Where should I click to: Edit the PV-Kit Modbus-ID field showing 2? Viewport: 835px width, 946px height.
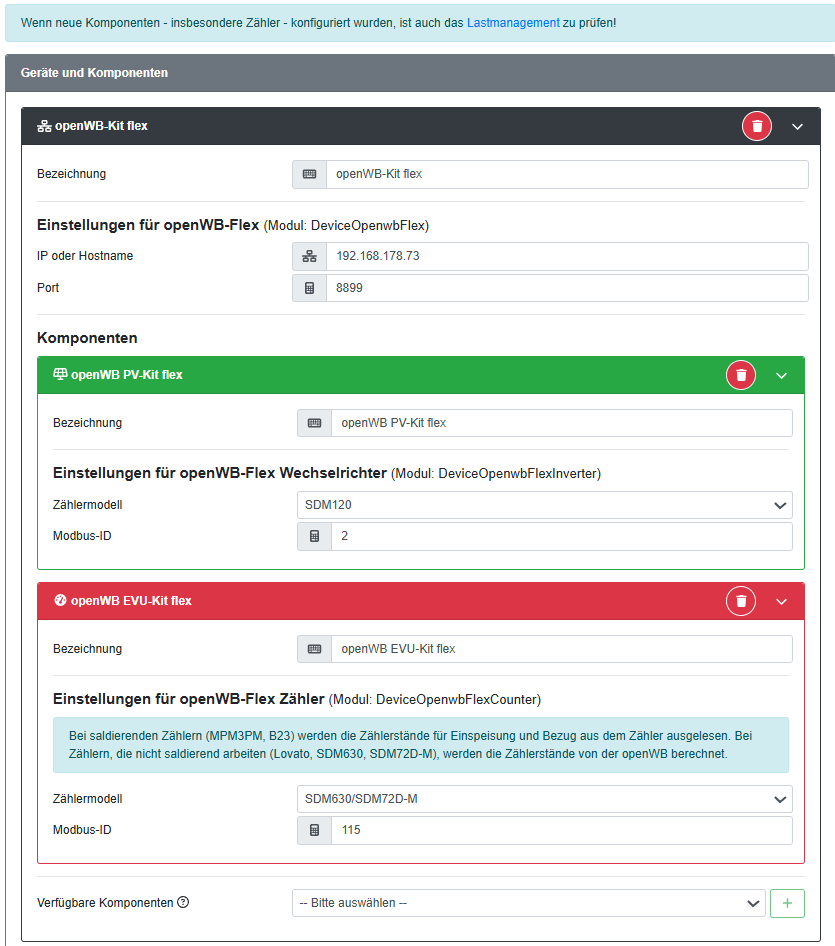pyautogui.click(x=562, y=536)
